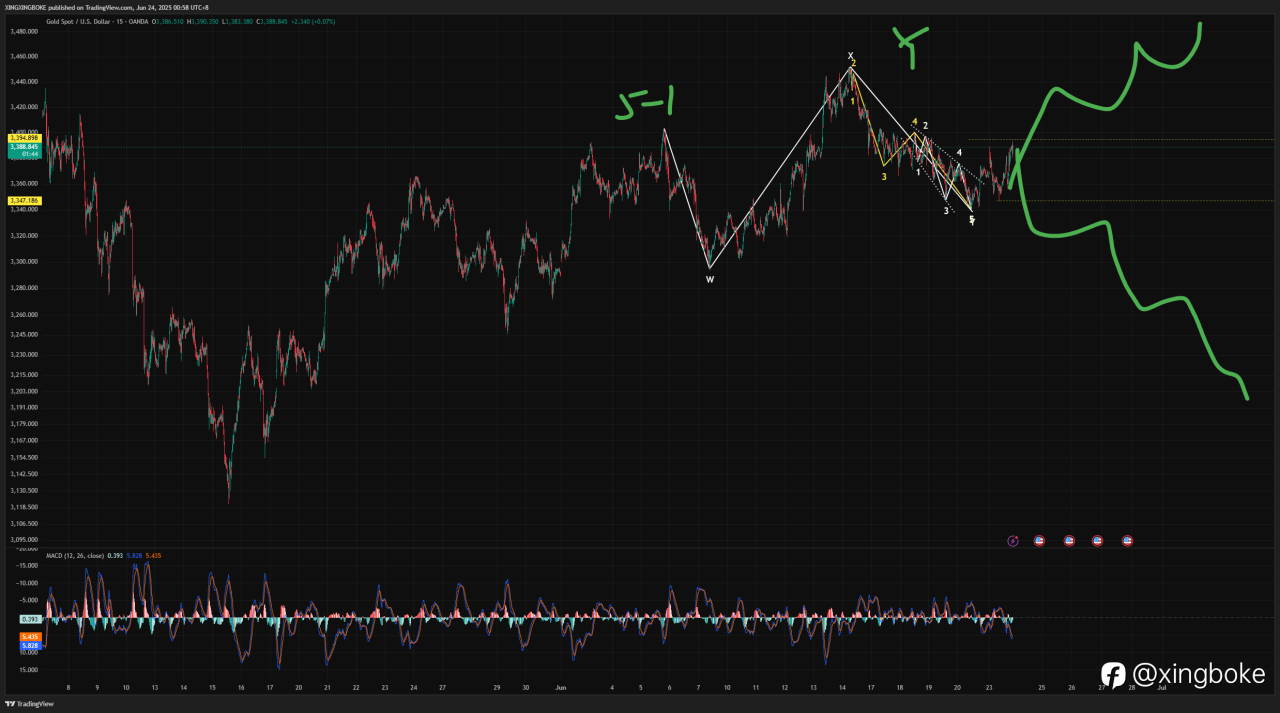Select the green handwritten Y annotation

tap(911, 45)
